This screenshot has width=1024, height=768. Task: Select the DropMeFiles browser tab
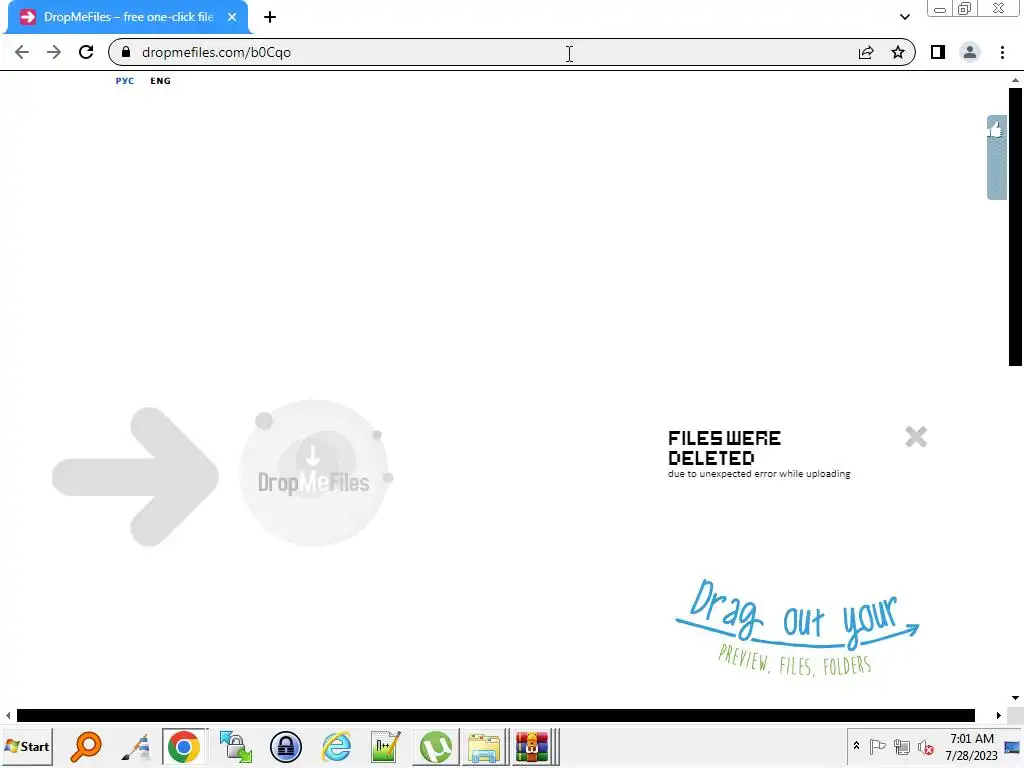(127, 17)
